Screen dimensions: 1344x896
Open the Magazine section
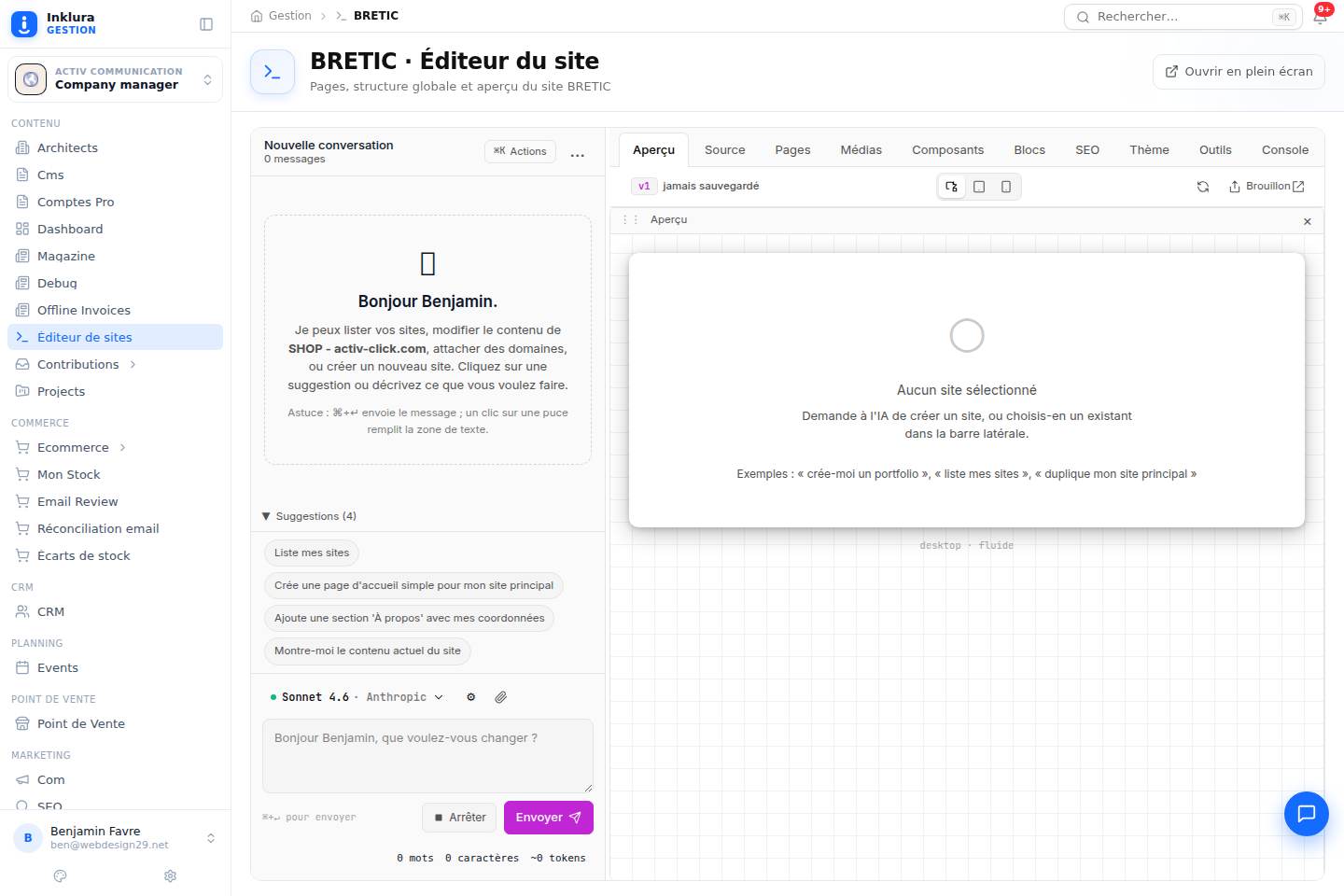pyautogui.click(x=115, y=256)
